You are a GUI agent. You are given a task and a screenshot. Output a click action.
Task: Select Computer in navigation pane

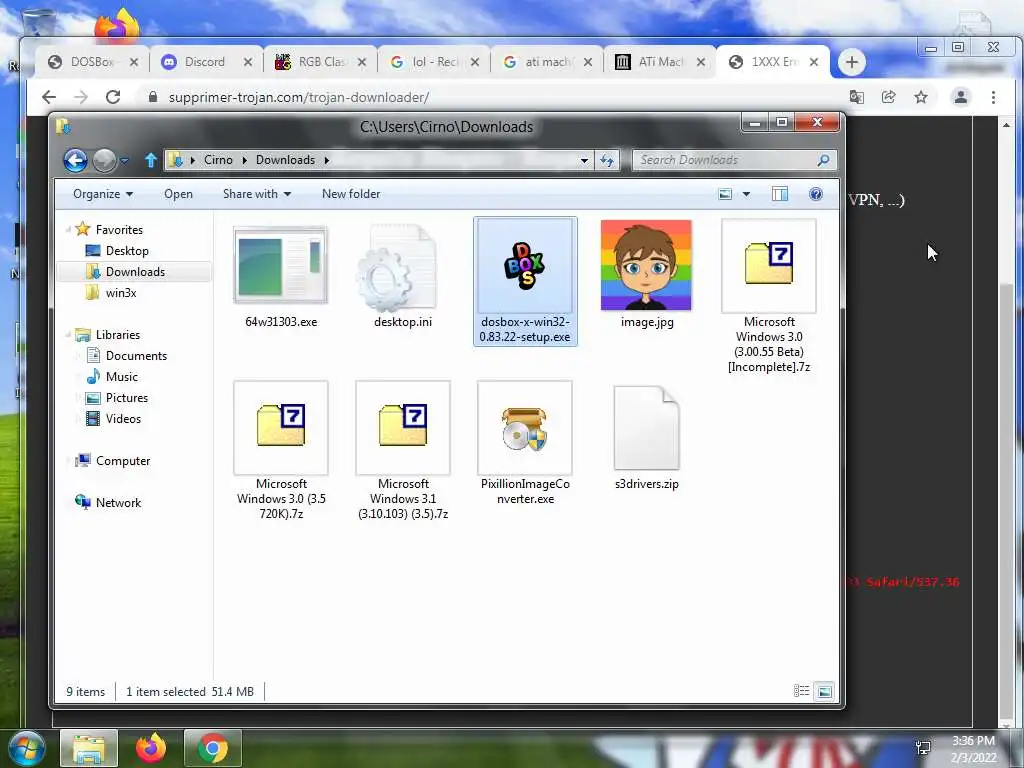click(122, 461)
